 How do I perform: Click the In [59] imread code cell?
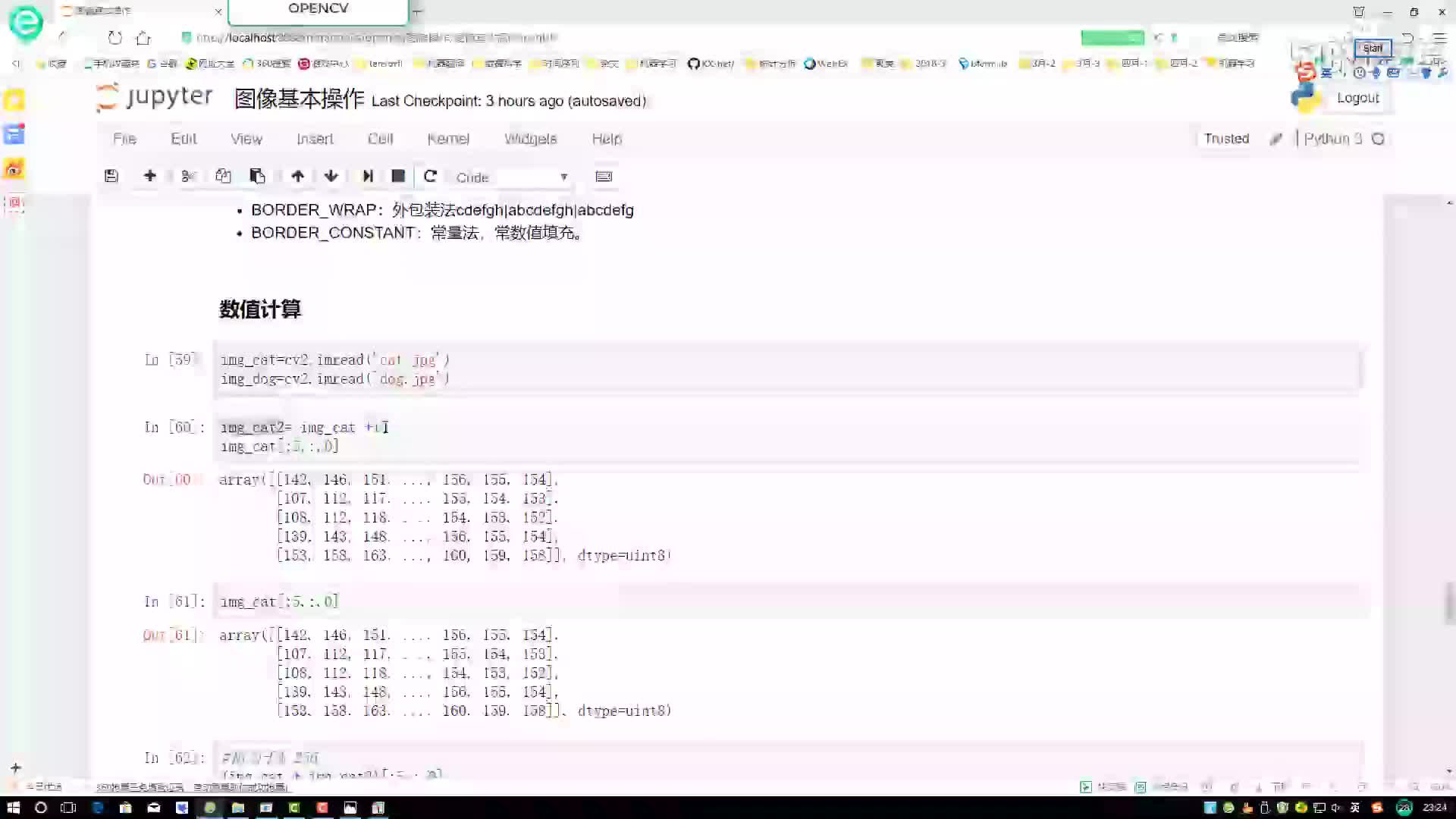click(787, 369)
